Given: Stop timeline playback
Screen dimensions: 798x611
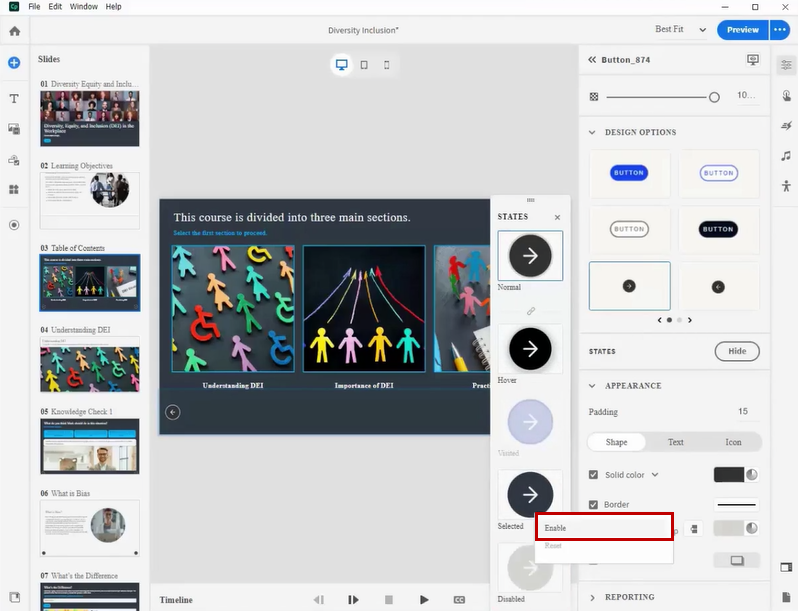Looking at the screenshot, I should pyautogui.click(x=389, y=600).
